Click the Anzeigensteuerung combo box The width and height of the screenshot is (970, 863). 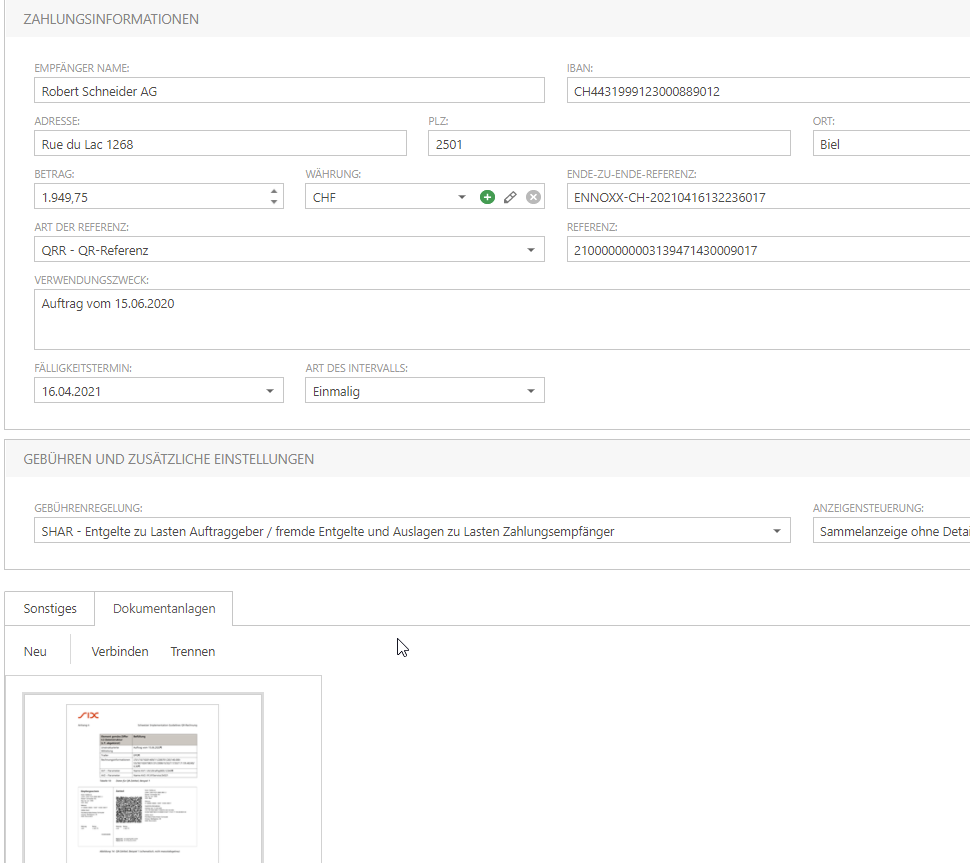point(890,531)
